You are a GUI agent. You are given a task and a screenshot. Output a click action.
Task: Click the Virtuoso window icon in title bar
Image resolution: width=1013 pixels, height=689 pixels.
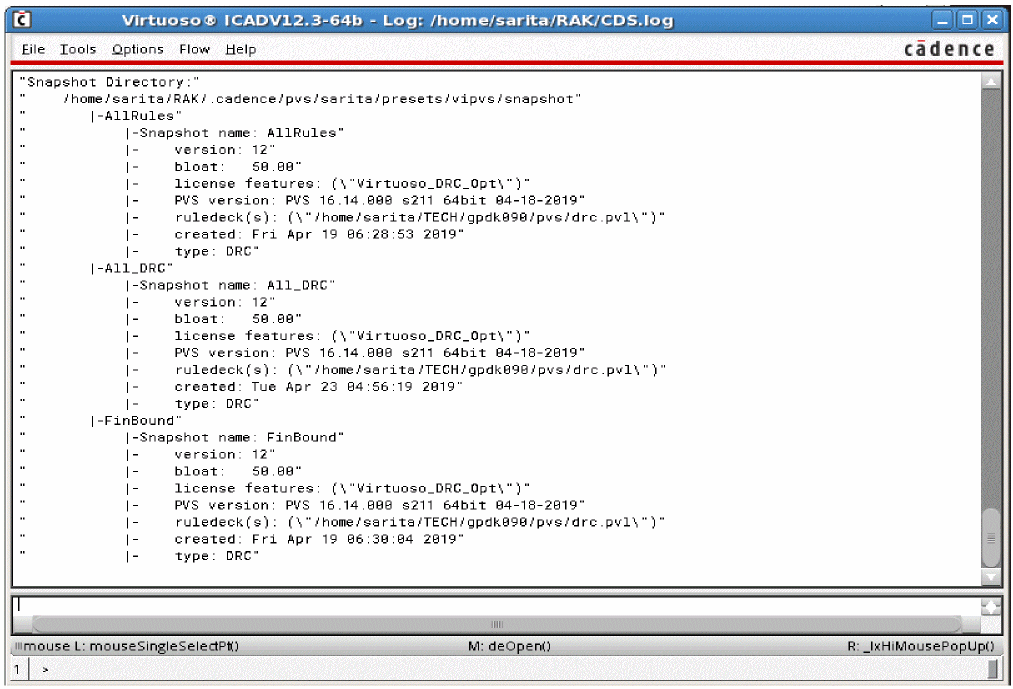[x=22, y=20]
